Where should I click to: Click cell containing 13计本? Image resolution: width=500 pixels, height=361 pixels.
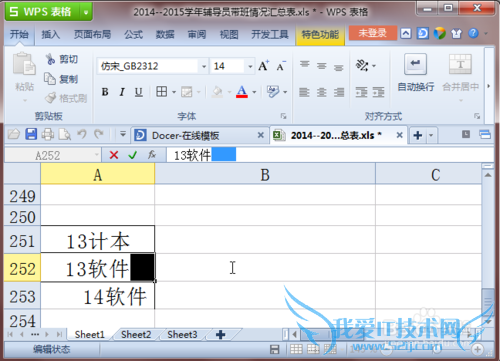pos(98,239)
